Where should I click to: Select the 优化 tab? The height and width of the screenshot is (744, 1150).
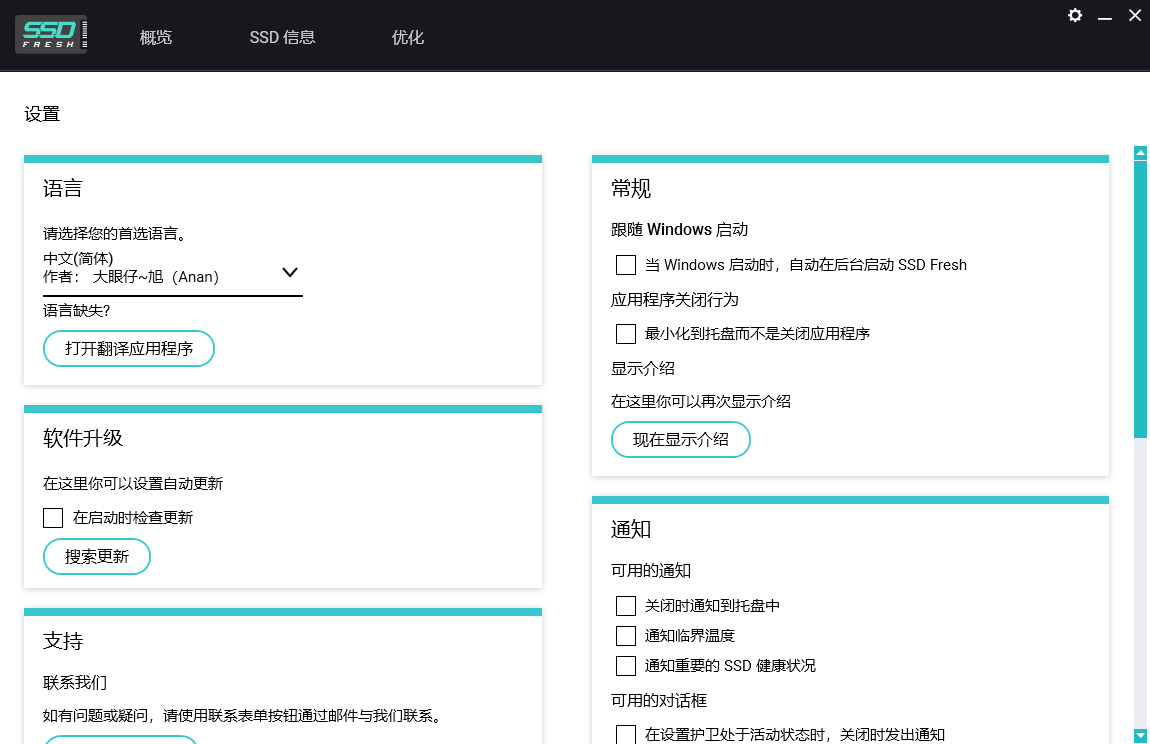point(408,37)
